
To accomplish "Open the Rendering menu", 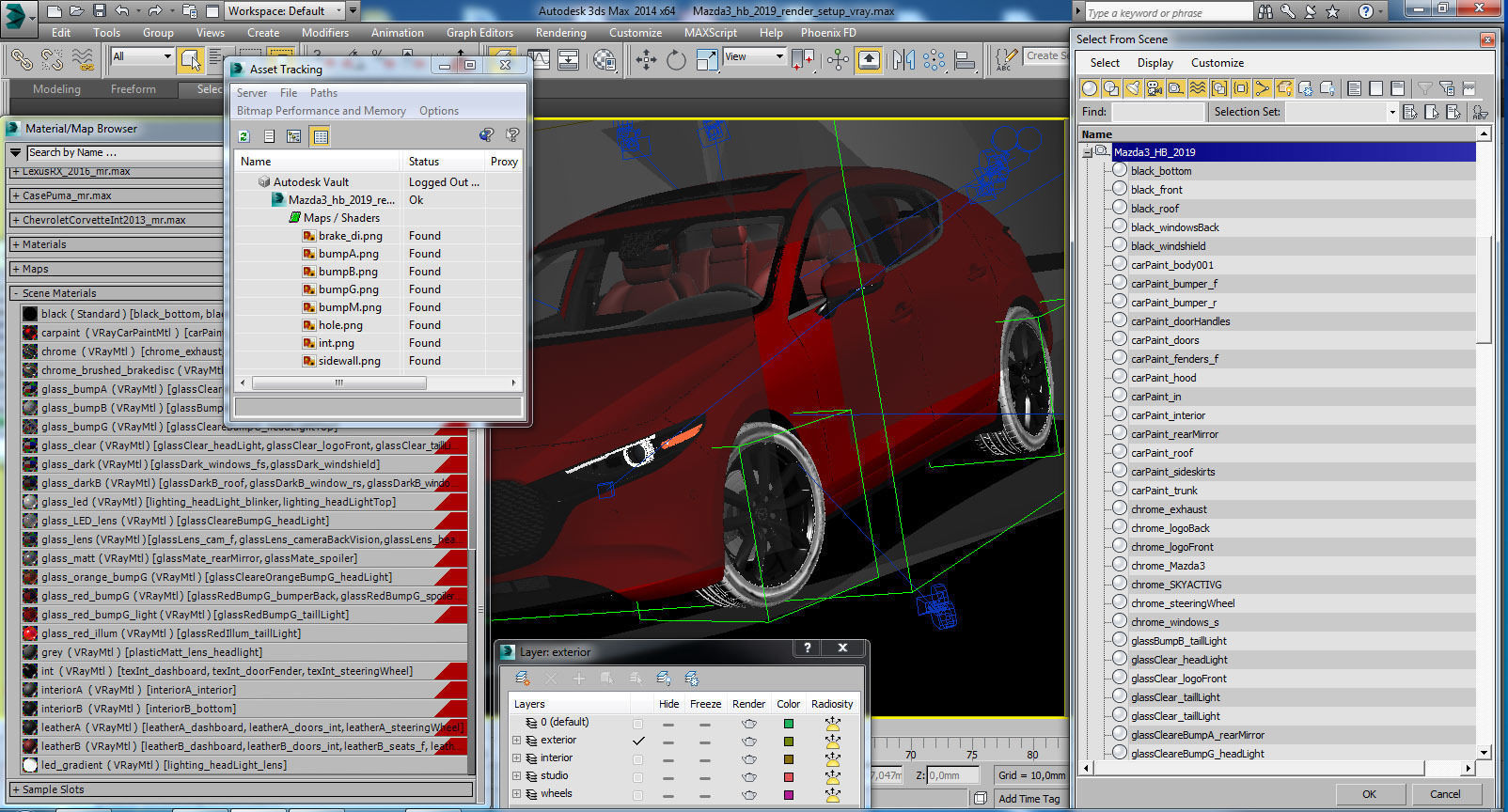I will (x=560, y=33).
